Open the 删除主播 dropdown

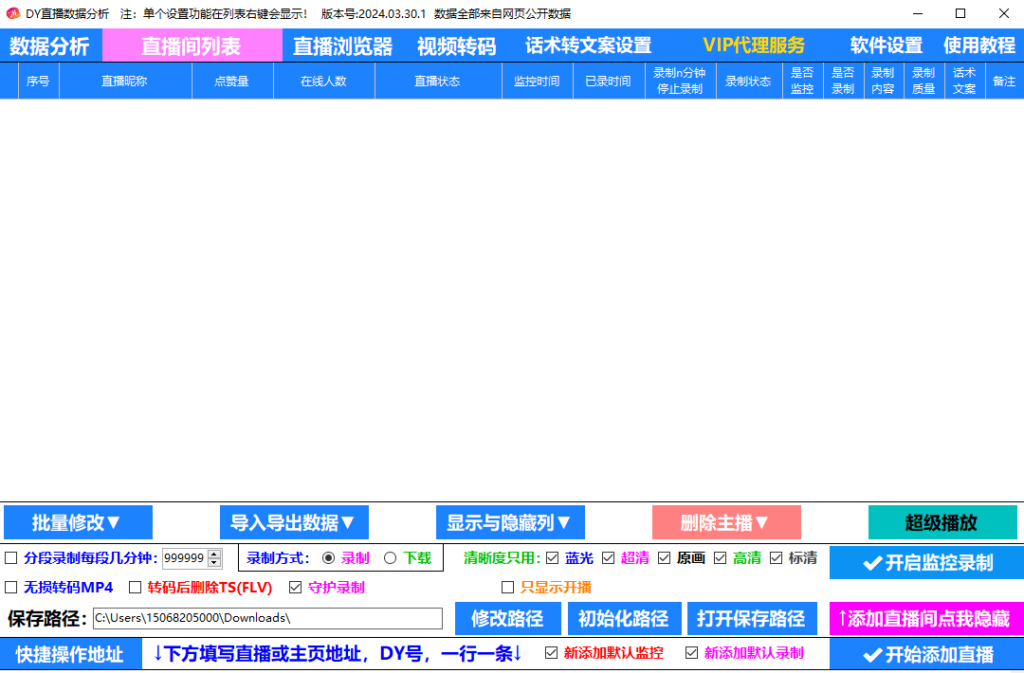pyautogui.click(x=728, y=521)
